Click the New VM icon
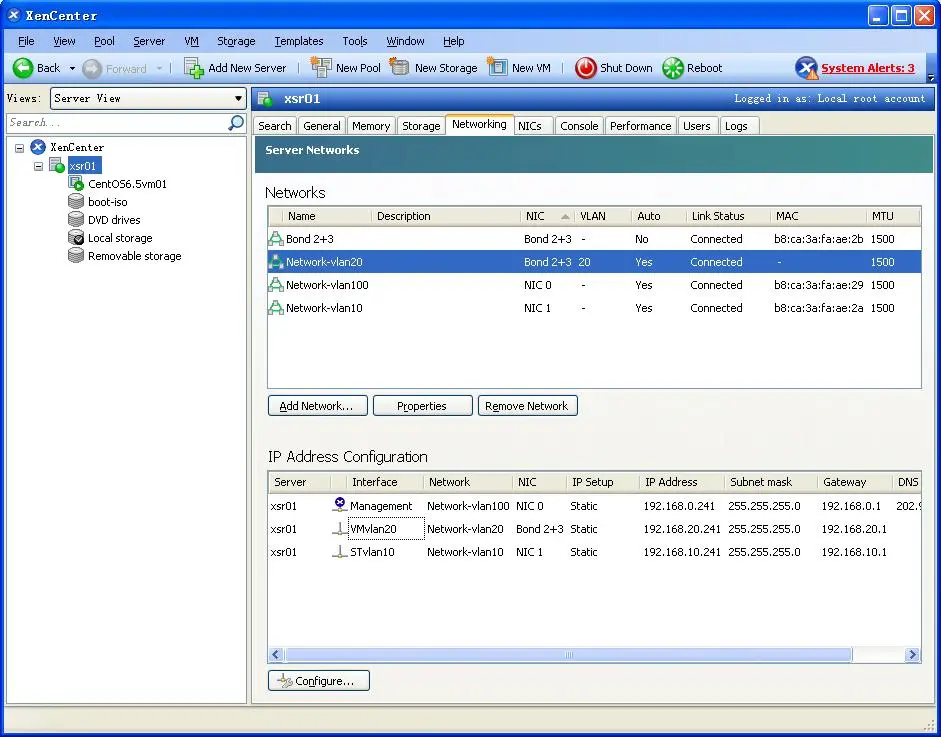Image resolution: width=941 pixels, height=737 pixels. [x=497, y=68]
